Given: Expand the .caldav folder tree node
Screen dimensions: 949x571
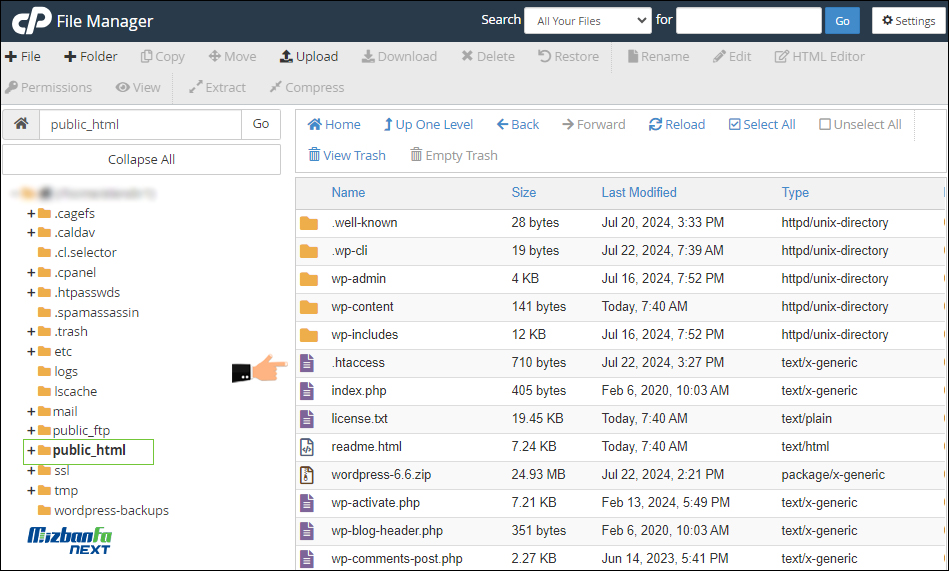Looking at the screenshot, I should coord(31,233).
